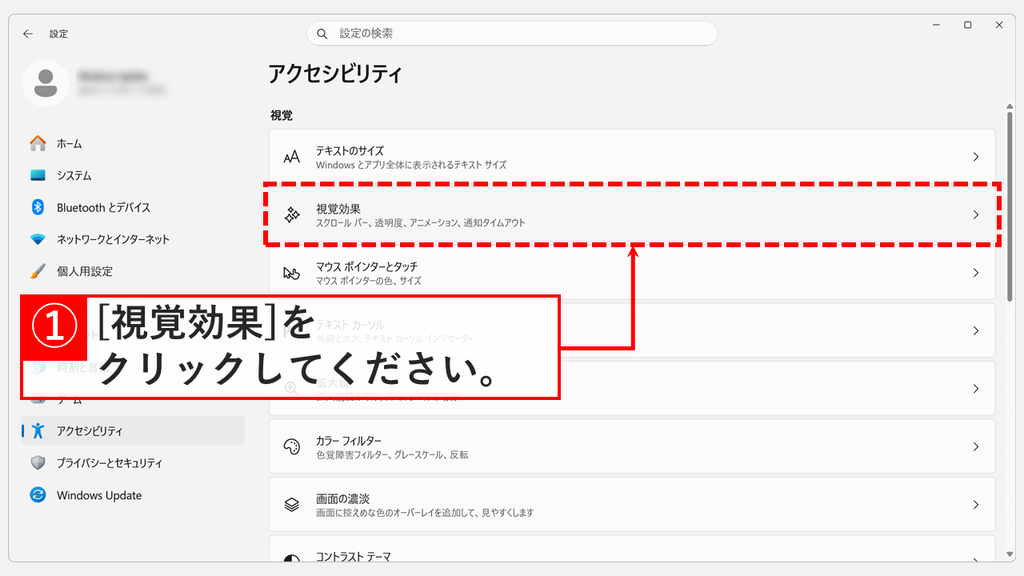
Task: Expand the 拡大鏡 row chevron
Action: tap(976, 389)
